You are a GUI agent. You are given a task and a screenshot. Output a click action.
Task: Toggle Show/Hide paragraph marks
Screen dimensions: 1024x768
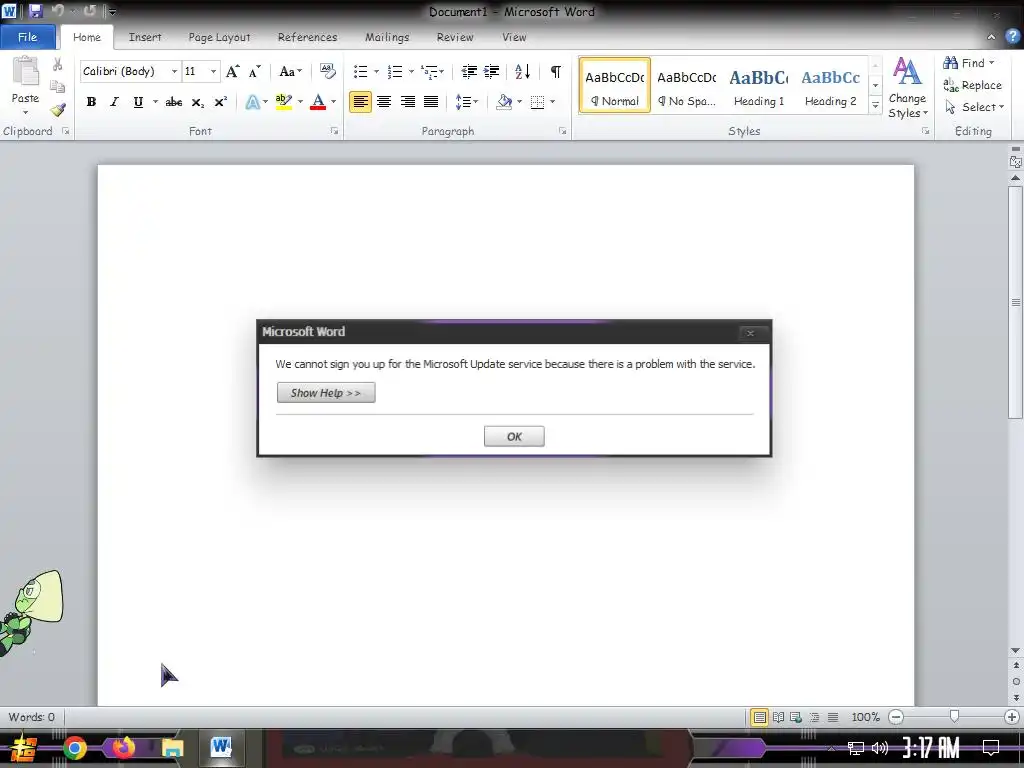(x=556, y=71)
